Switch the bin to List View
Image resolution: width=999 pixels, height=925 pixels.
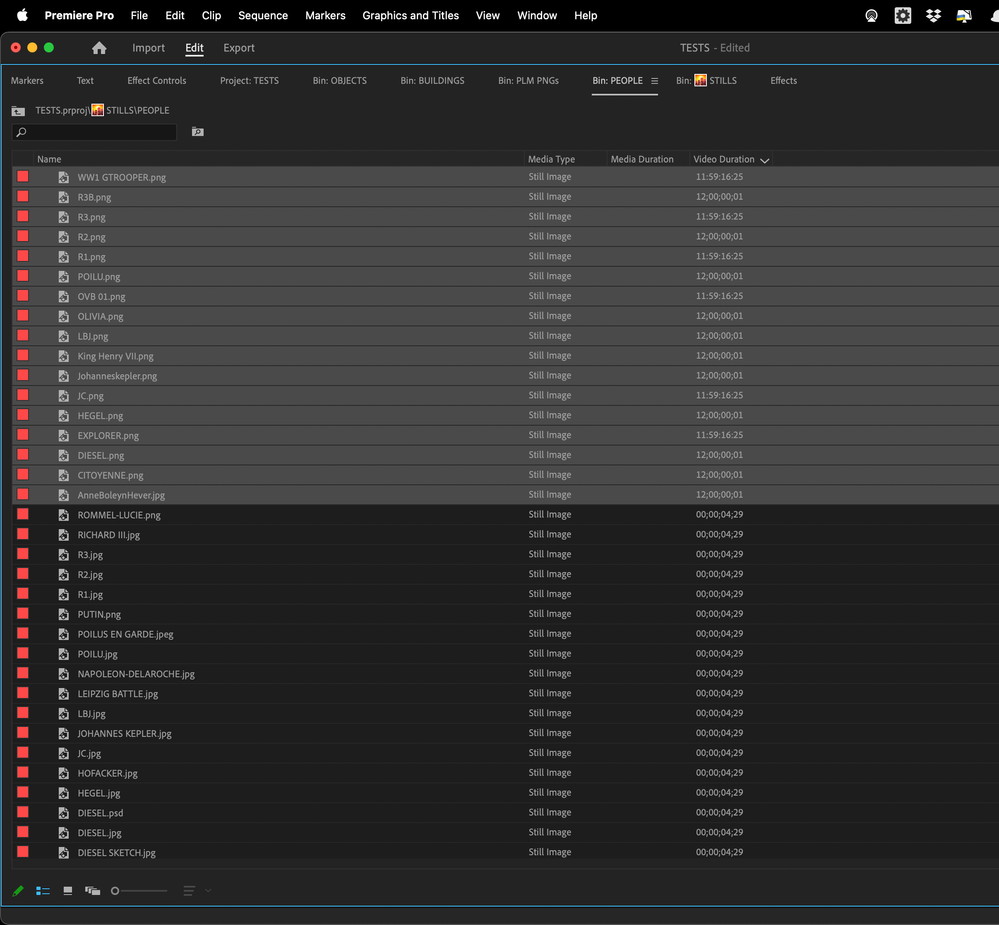(43, 891)
